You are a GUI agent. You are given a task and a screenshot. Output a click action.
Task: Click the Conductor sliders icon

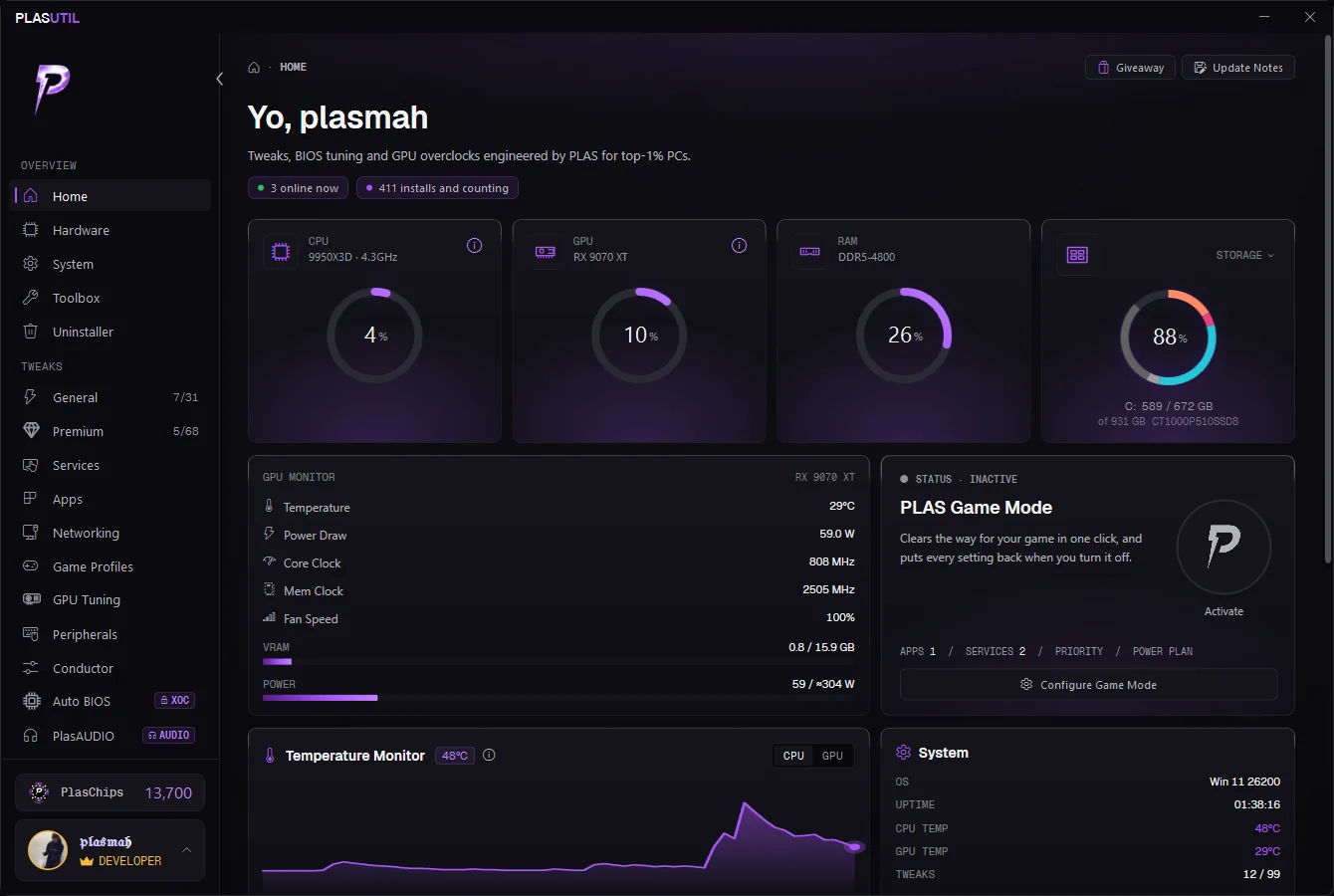point(31,668)
